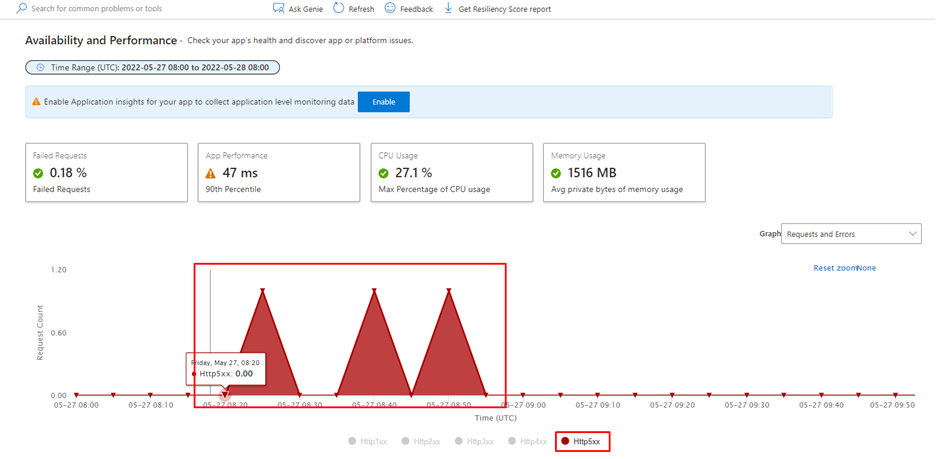This screenshot has width=940, height=459.
Task: Click the Graph dropdown chevron arrow
Action: (x=912, y=233)
